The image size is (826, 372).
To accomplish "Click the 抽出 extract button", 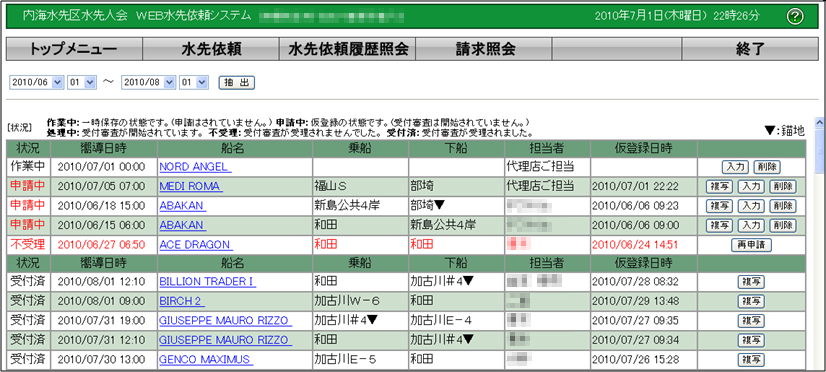I will click(x=237, y=83).
